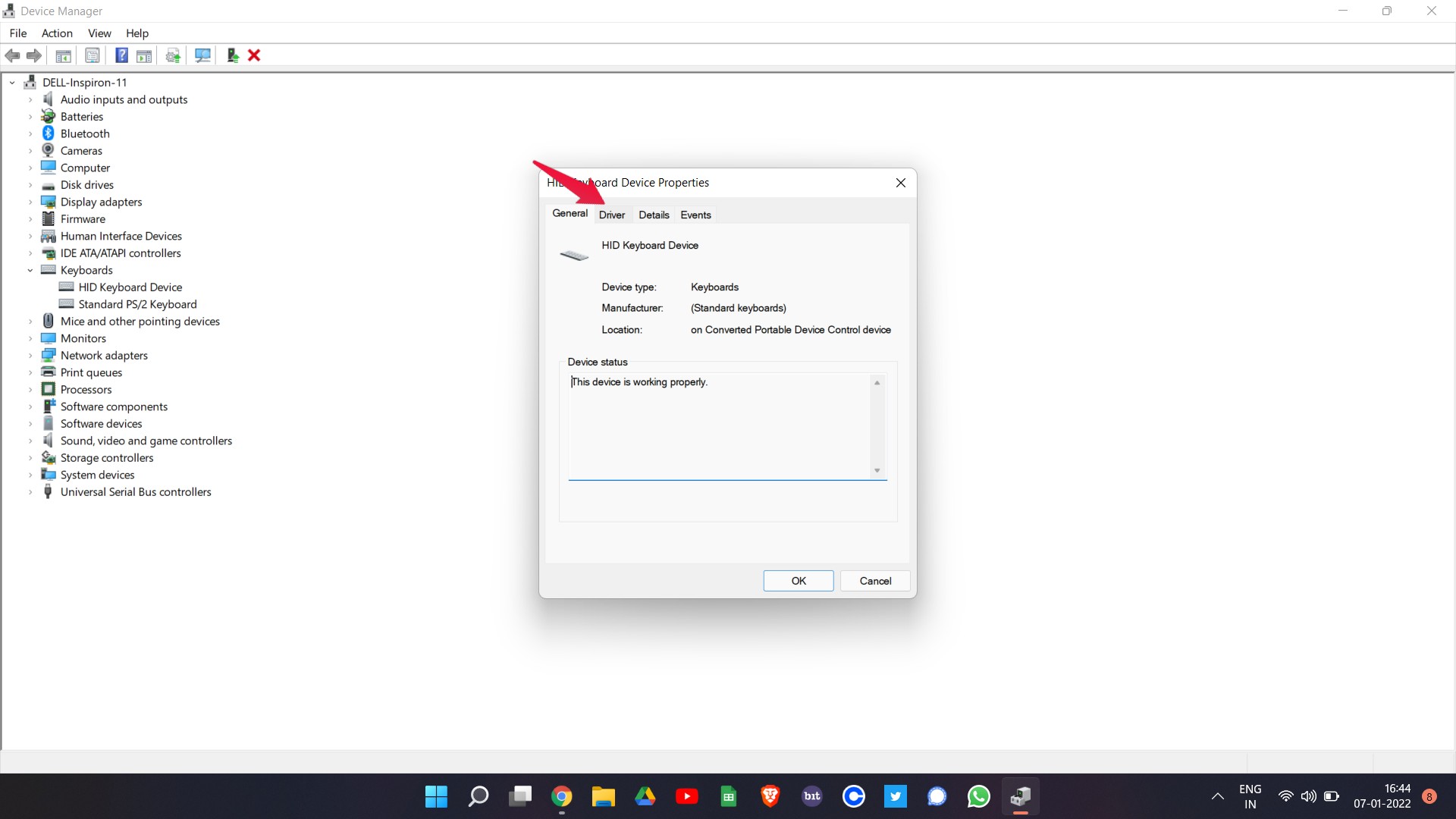
Task: Click the add drivers toolbar icon
Action: [x=233, y=55]
